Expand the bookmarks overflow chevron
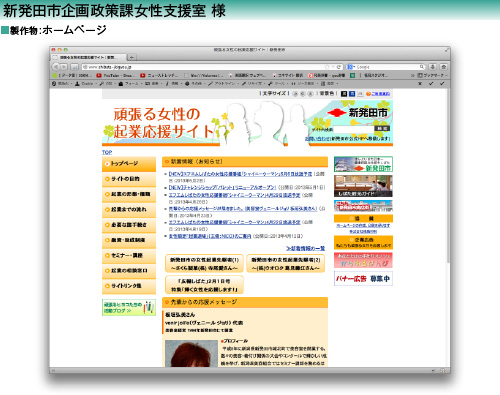Screen dimensions: 500x395 click(x=413, y=75)
